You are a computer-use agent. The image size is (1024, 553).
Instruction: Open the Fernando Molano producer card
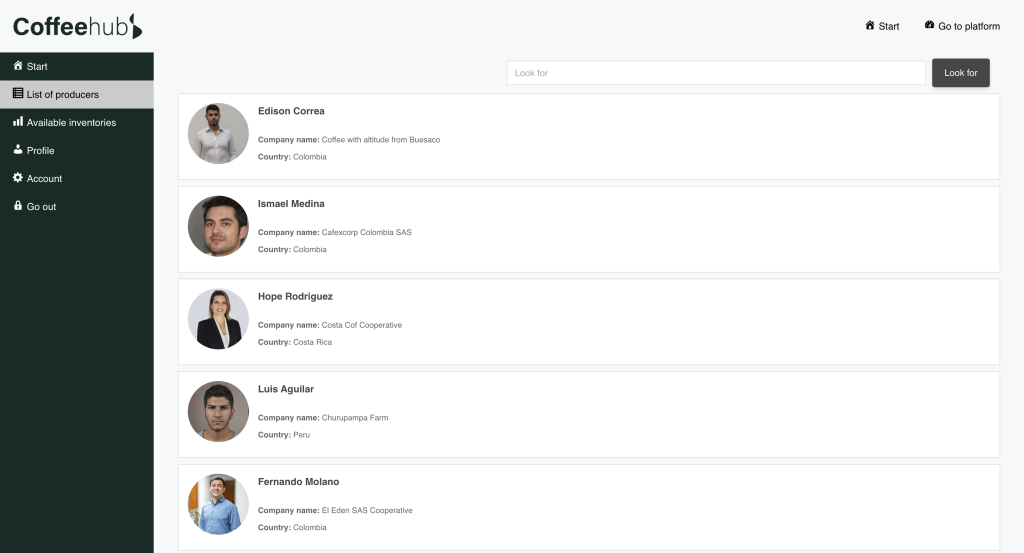tap(588, 507)
